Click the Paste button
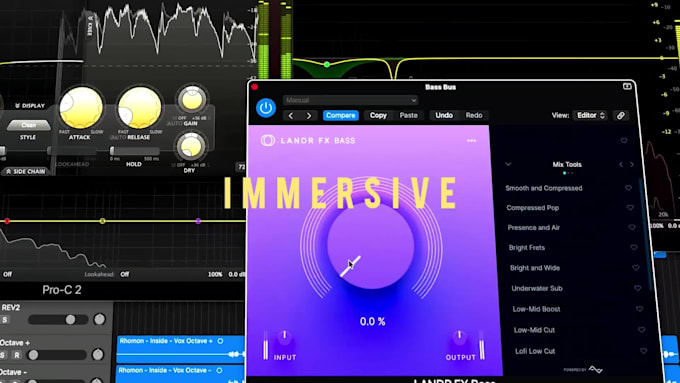Viewport: 680px width, 383px height. tap(409, 115)
